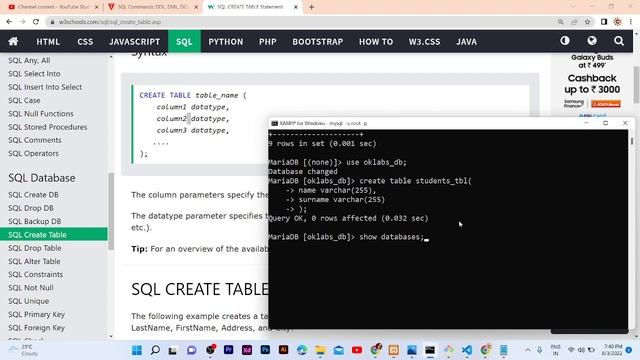The height and width of the screenshot is (360, 640).
Task: Open Microsoft Edge from taskbar
Action: 302,350
